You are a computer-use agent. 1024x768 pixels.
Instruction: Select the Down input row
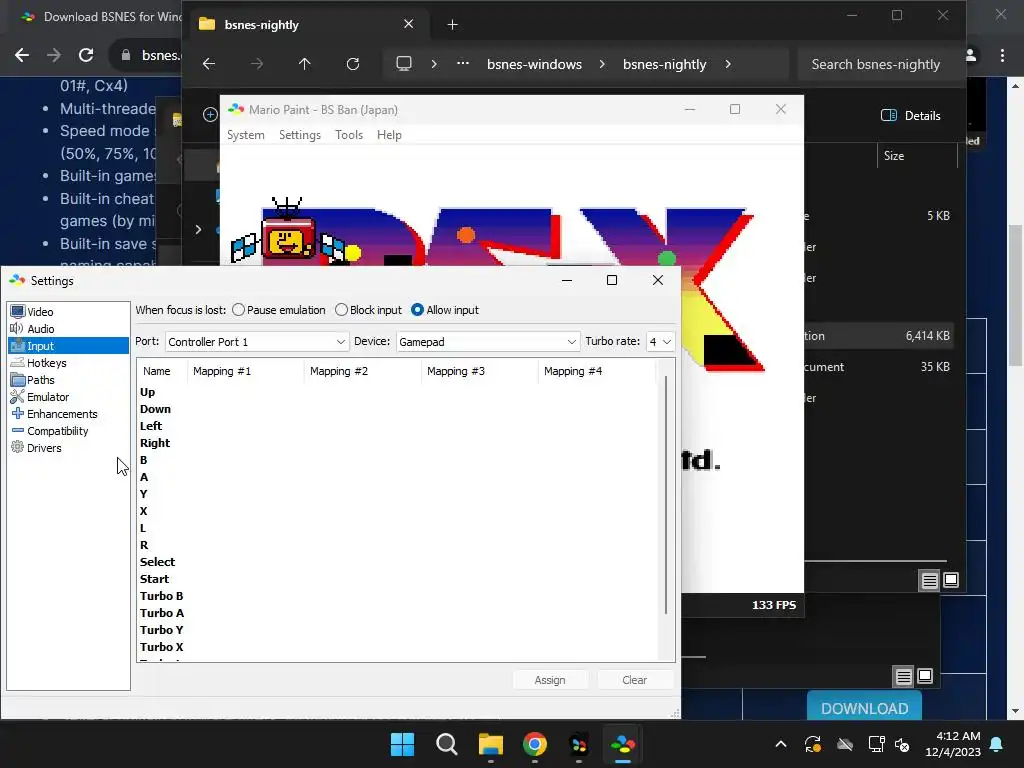(x=397, y=409)
